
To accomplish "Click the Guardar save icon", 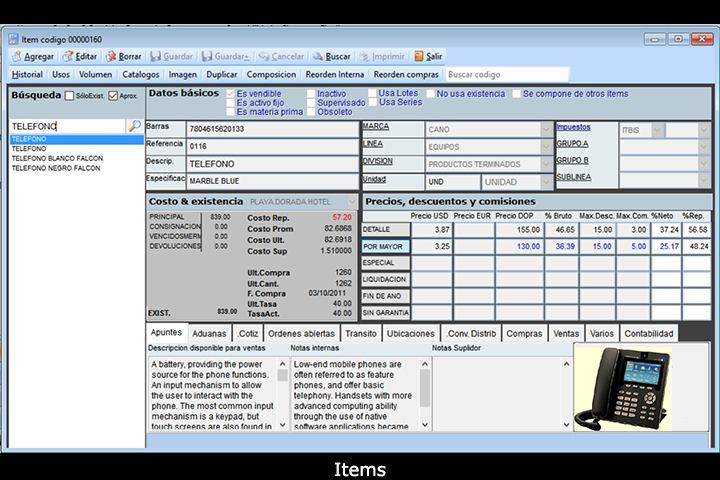I will click(x=155, y=56).
